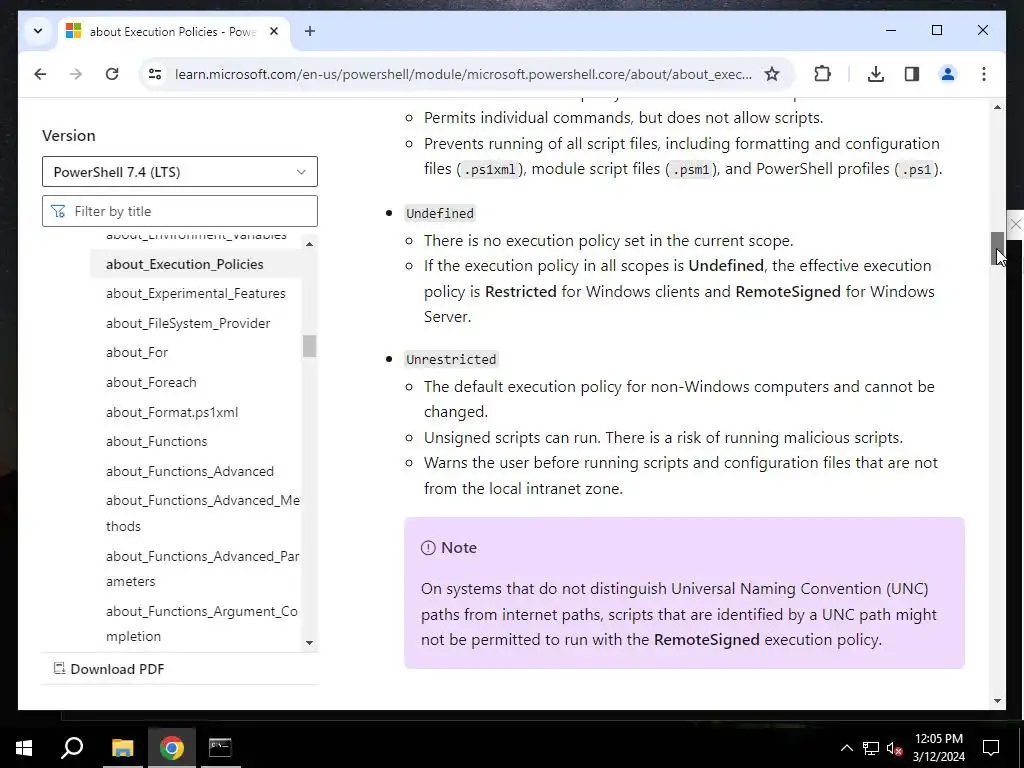
Task: Click the Note heading in the purple box
Action: [458, 547]
